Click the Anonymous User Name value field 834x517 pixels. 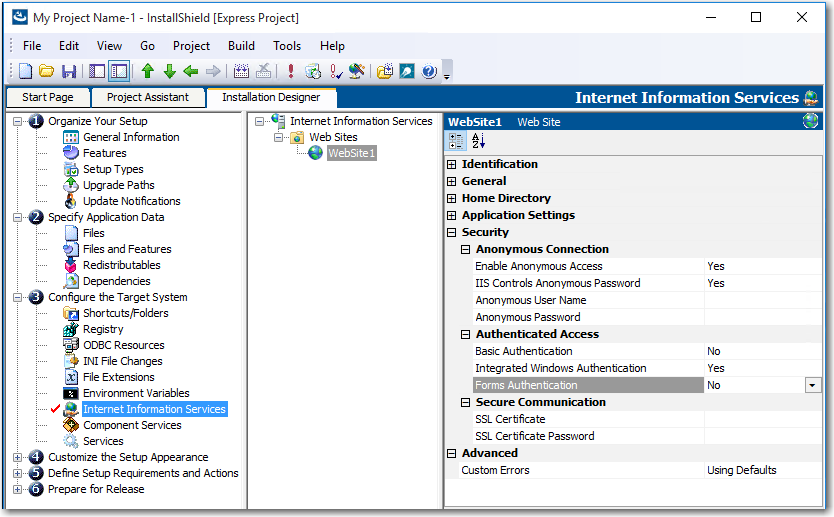coord(762,300)
